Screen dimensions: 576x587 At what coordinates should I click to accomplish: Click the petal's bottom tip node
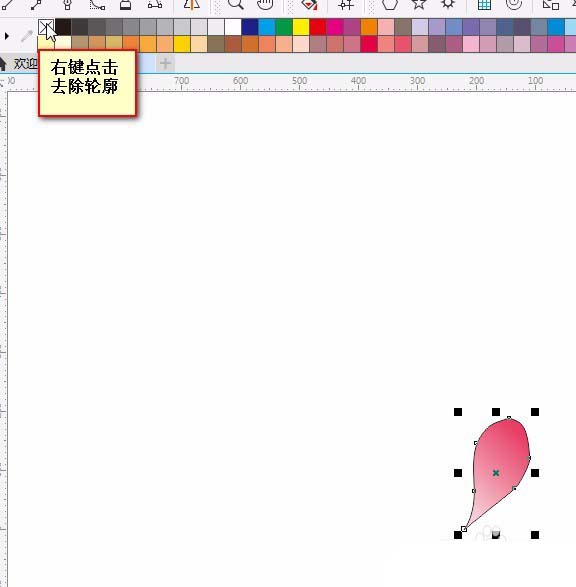464,529
